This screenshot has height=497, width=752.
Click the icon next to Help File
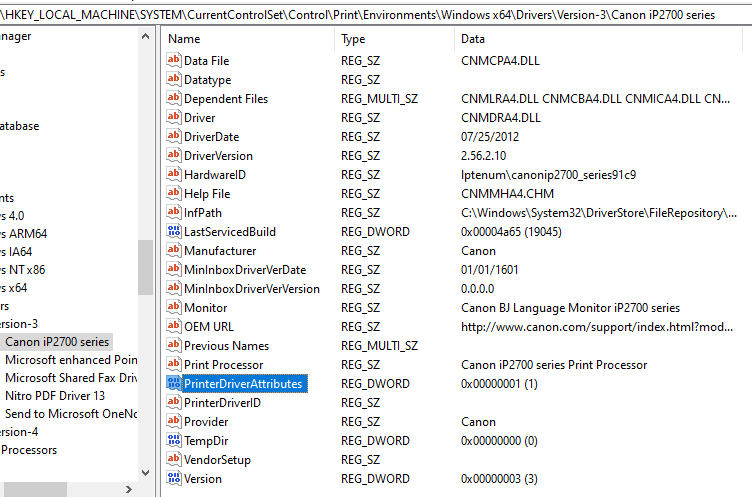[174, 193]
